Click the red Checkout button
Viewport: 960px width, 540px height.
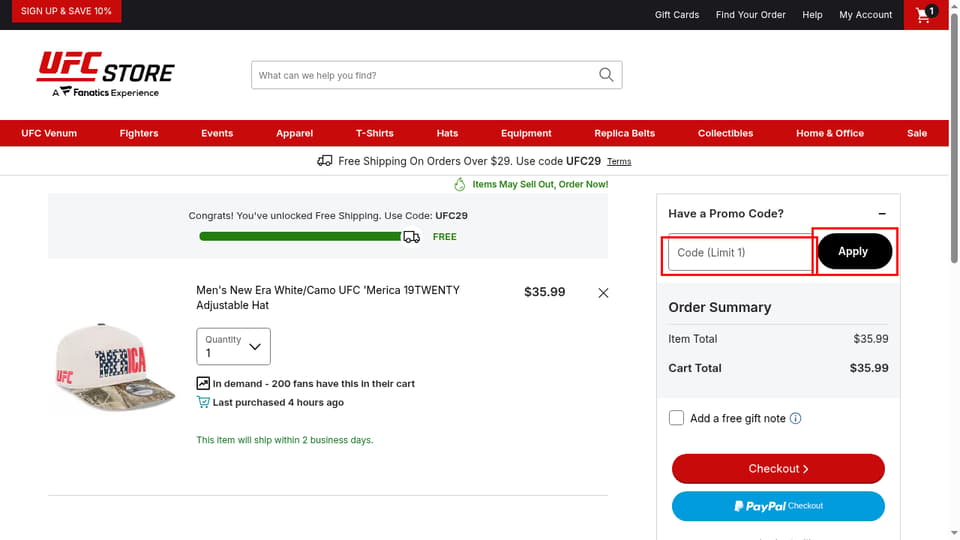[x=778, y=468]
